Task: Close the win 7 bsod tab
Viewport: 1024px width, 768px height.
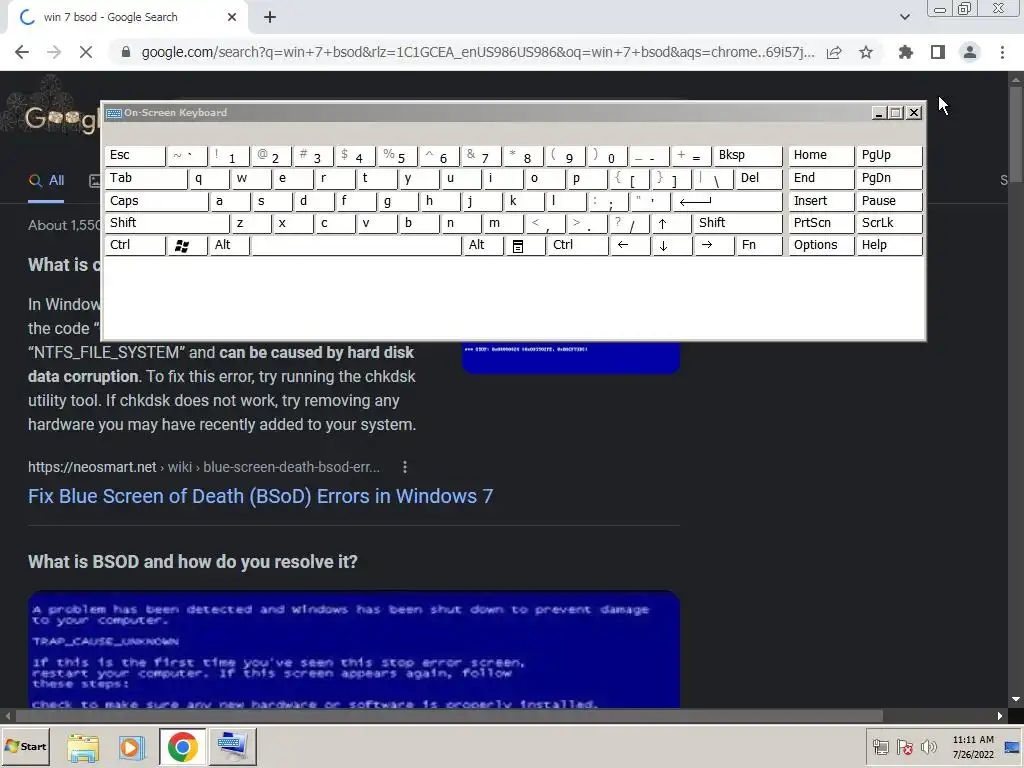Action: [232, 18]
